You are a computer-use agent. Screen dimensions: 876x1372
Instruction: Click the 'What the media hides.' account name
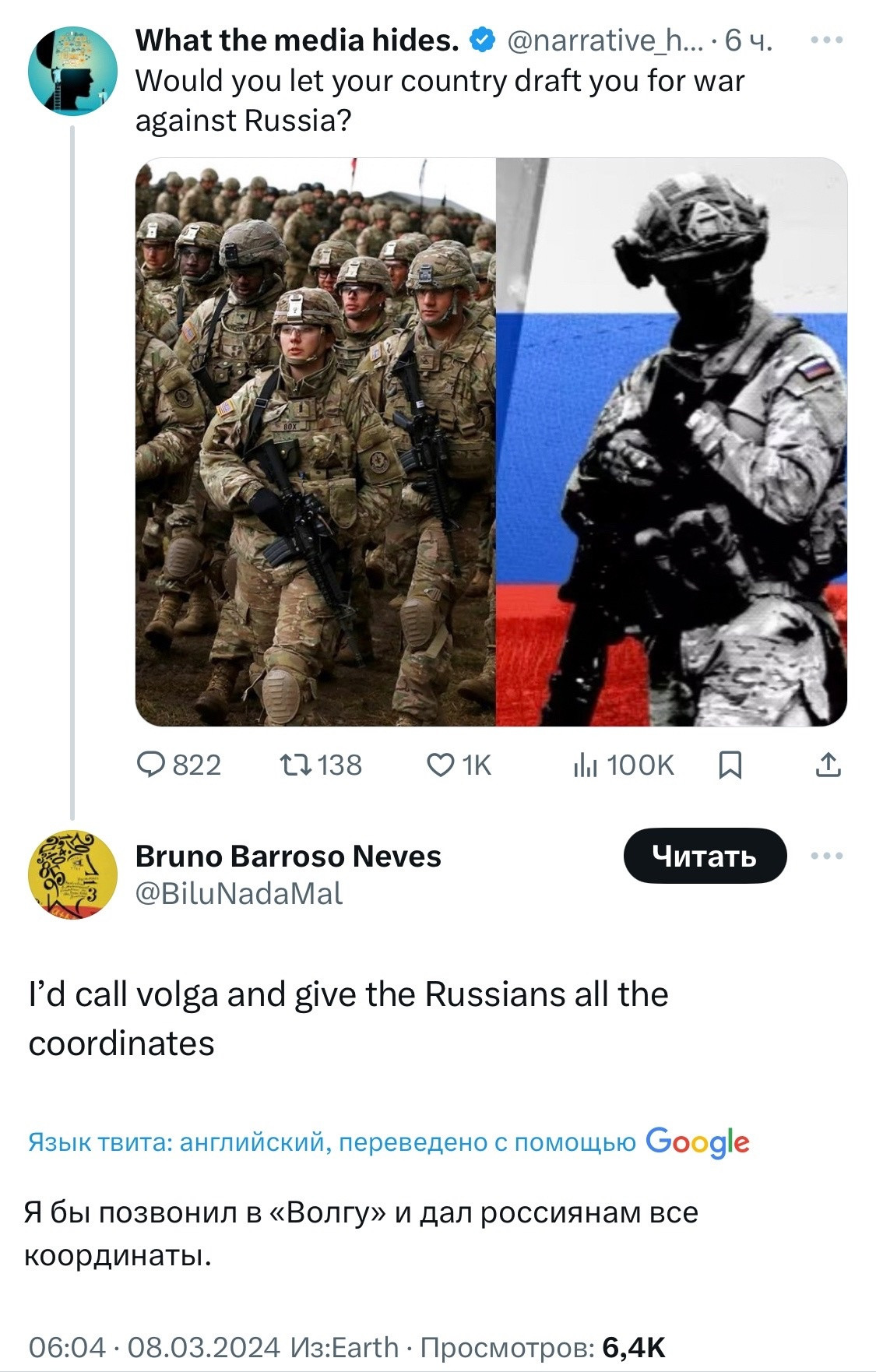pos(297,40)
